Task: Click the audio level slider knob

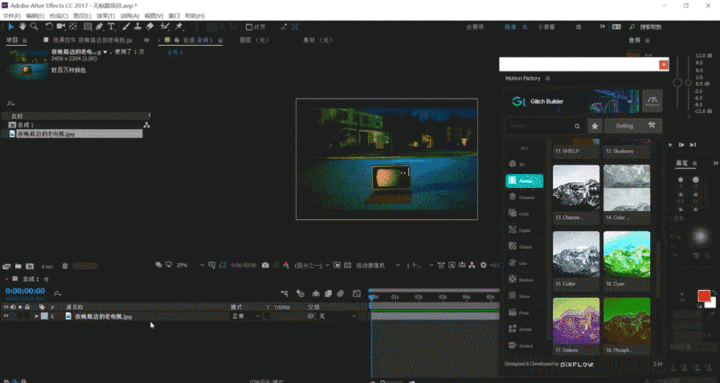Action: click(677, 83)
